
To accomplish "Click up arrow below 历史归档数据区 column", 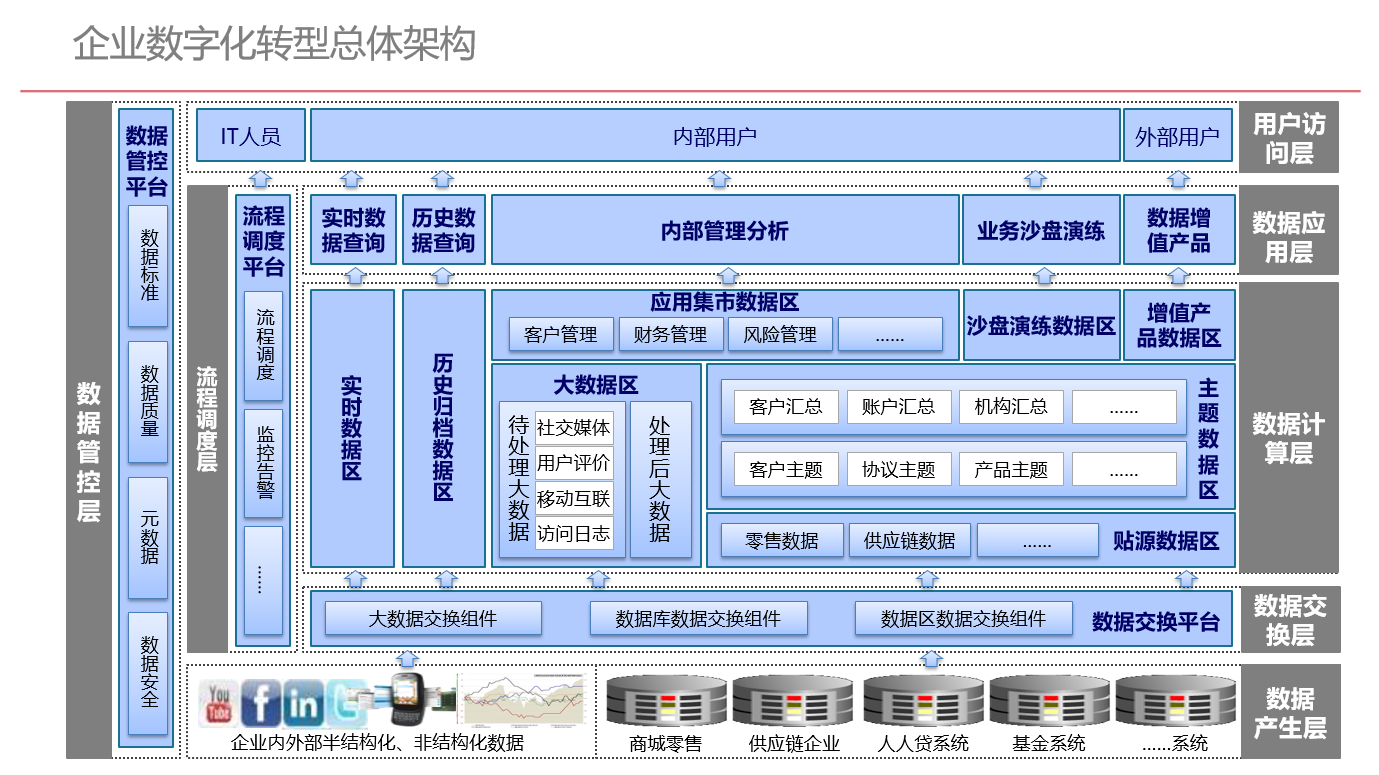I will (447, 578).
